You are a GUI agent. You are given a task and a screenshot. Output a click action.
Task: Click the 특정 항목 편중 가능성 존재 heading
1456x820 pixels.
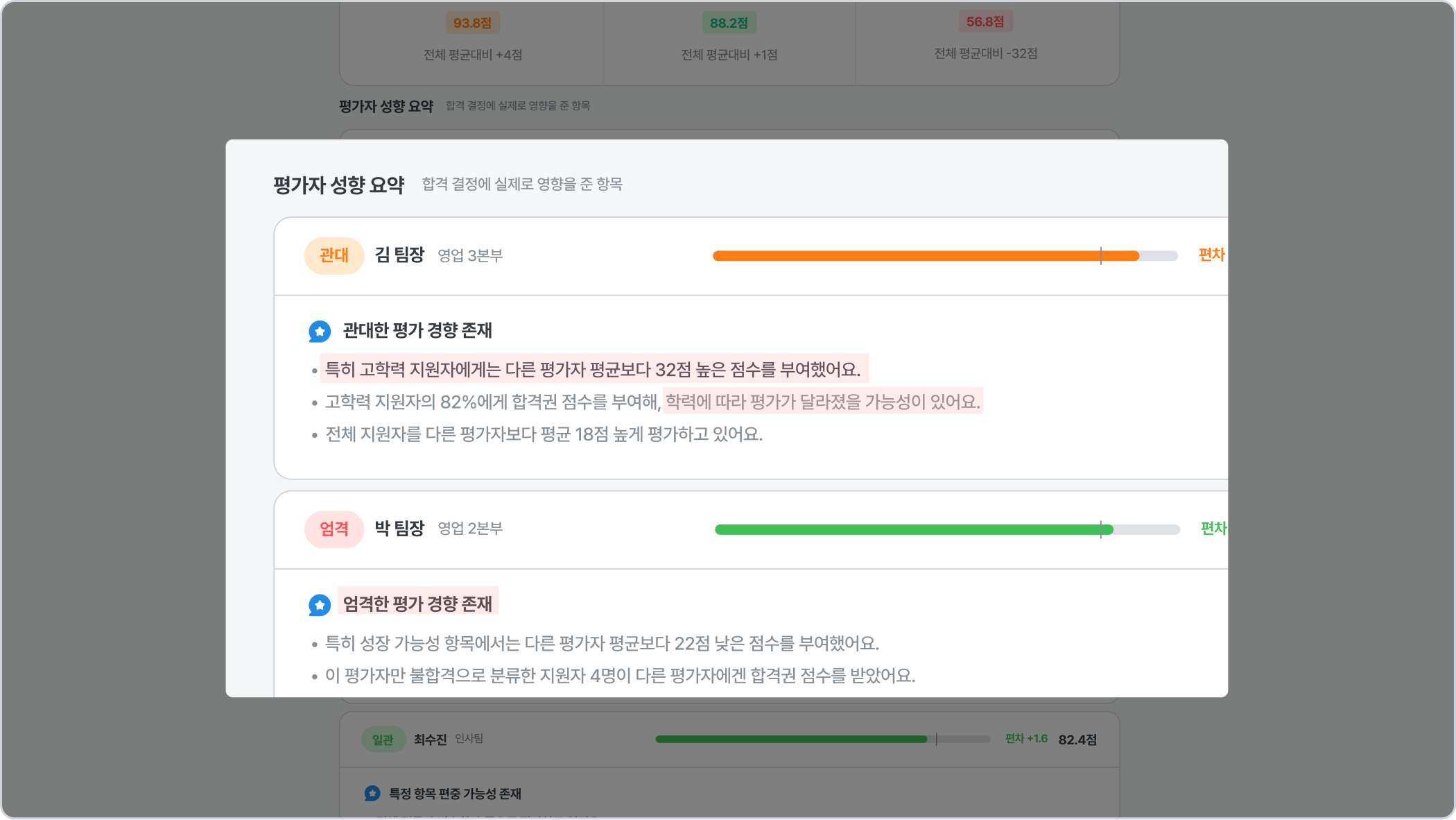(455, 794)
